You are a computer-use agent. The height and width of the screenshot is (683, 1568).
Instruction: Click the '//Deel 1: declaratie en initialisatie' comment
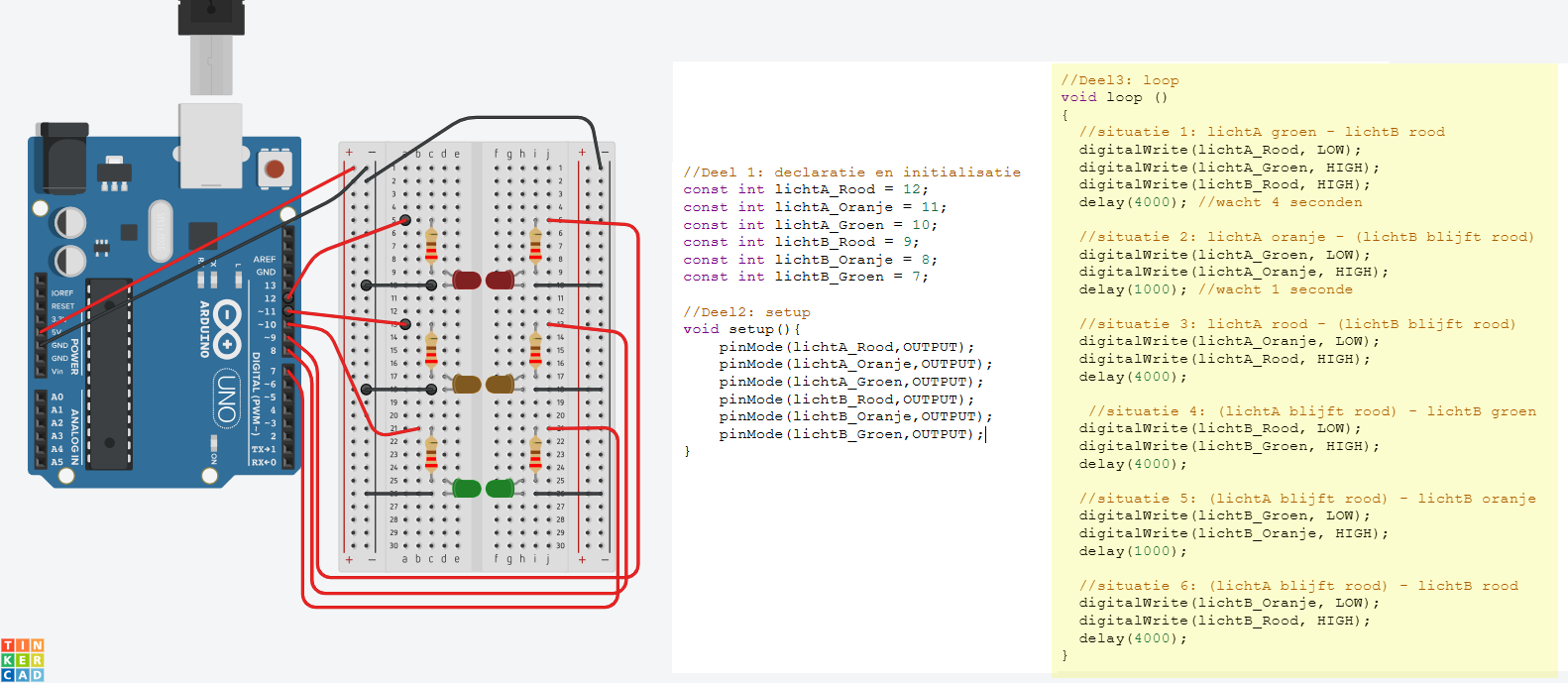(851, 172)
